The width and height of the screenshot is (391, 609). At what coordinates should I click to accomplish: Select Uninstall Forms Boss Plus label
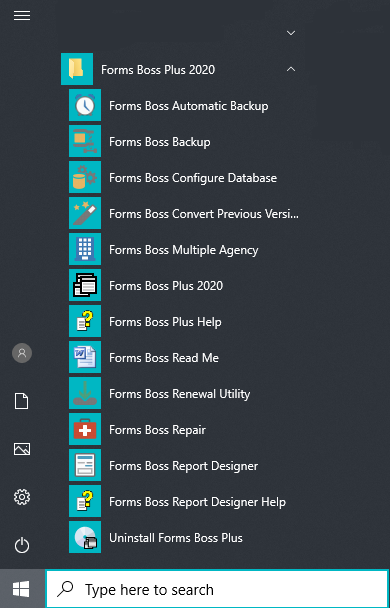(x=176, y=538)
